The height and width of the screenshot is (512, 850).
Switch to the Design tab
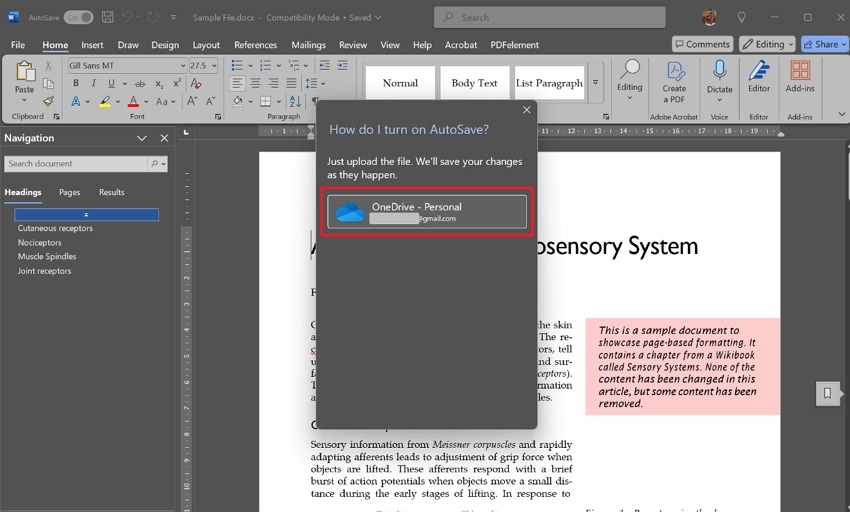165,45
